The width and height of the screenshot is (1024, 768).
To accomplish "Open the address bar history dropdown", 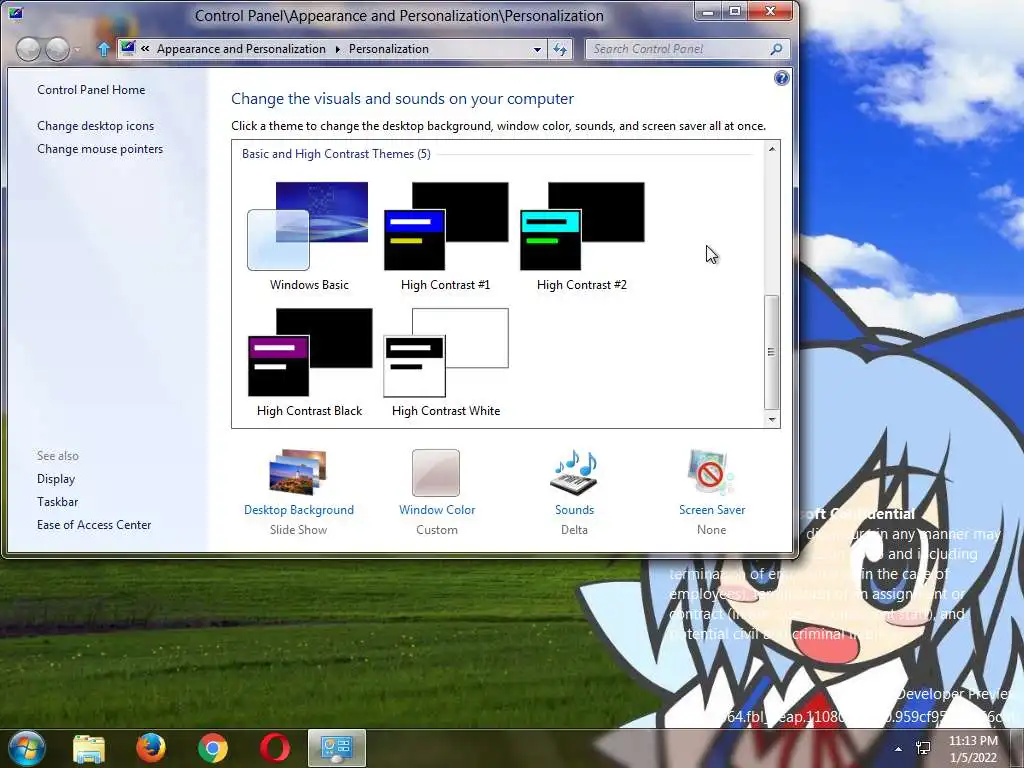I will click(x=537, y=50).
